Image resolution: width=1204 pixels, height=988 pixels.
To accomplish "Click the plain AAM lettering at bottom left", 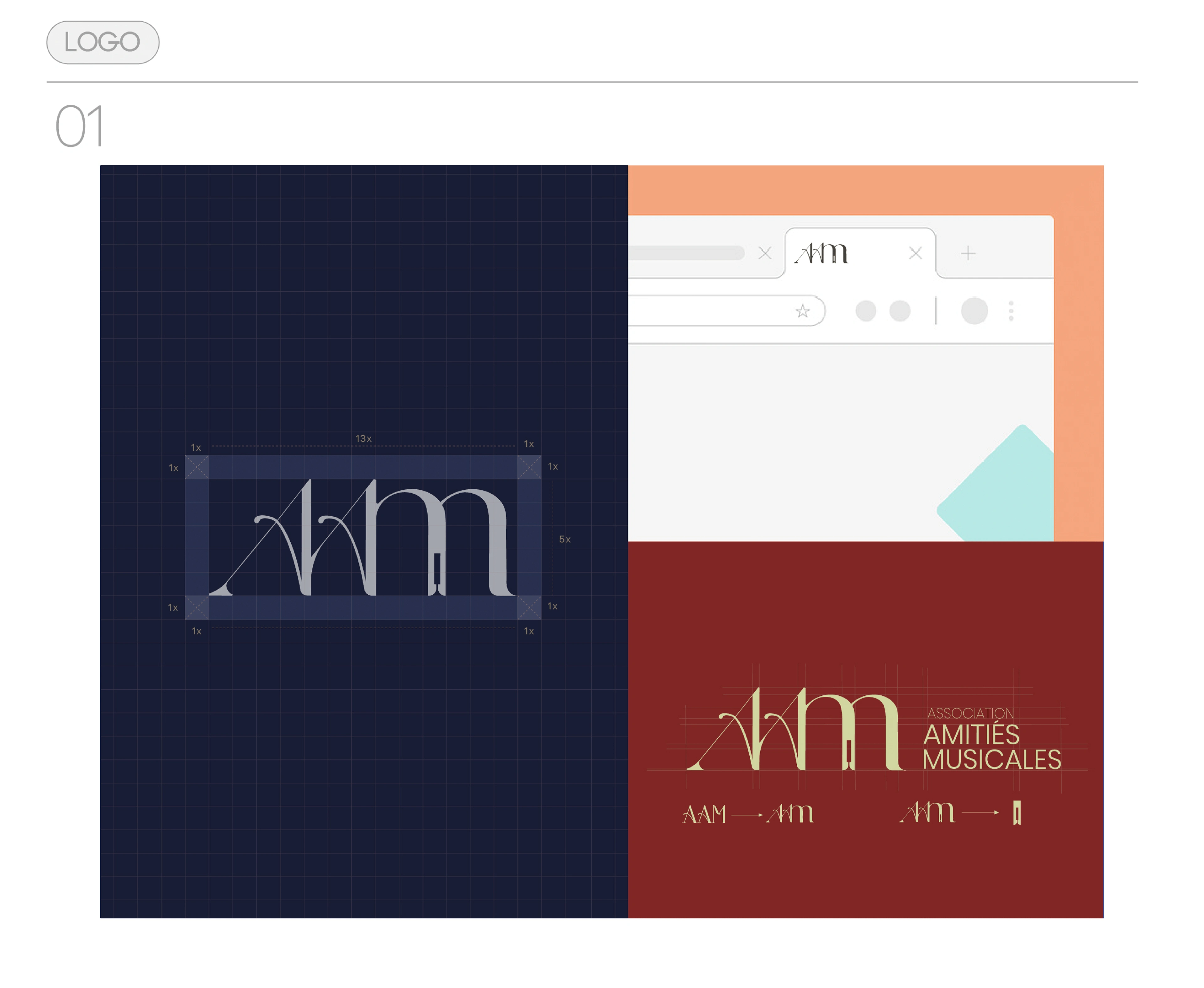I will coord(705,814).
